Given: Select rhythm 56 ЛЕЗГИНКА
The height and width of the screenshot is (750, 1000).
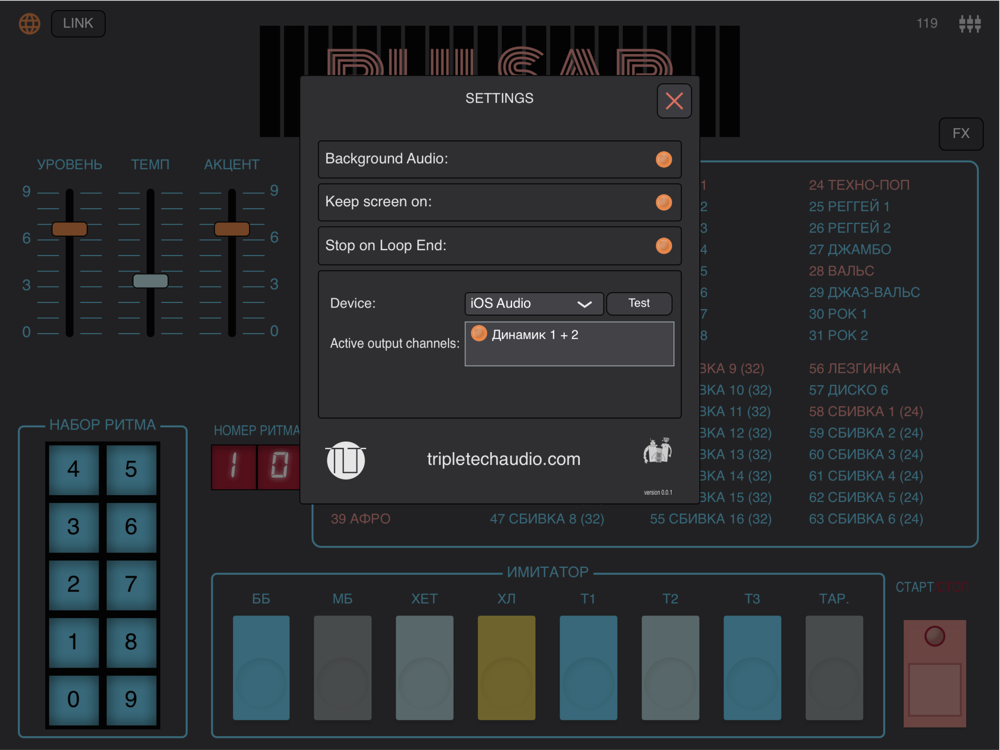Looking at the screenshot, I should tap(855, 369).
